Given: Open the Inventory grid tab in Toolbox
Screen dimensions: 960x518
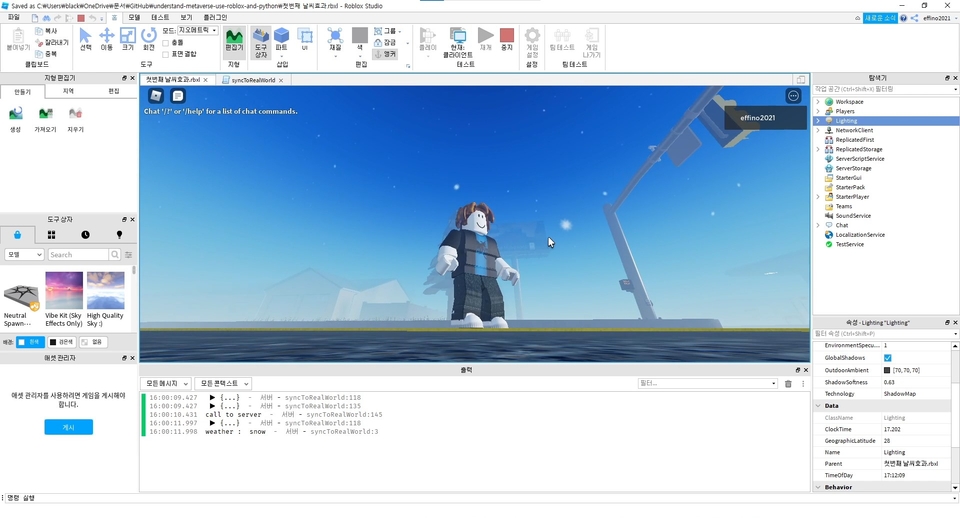Looking at the screenshot, I should pos(51,235).
